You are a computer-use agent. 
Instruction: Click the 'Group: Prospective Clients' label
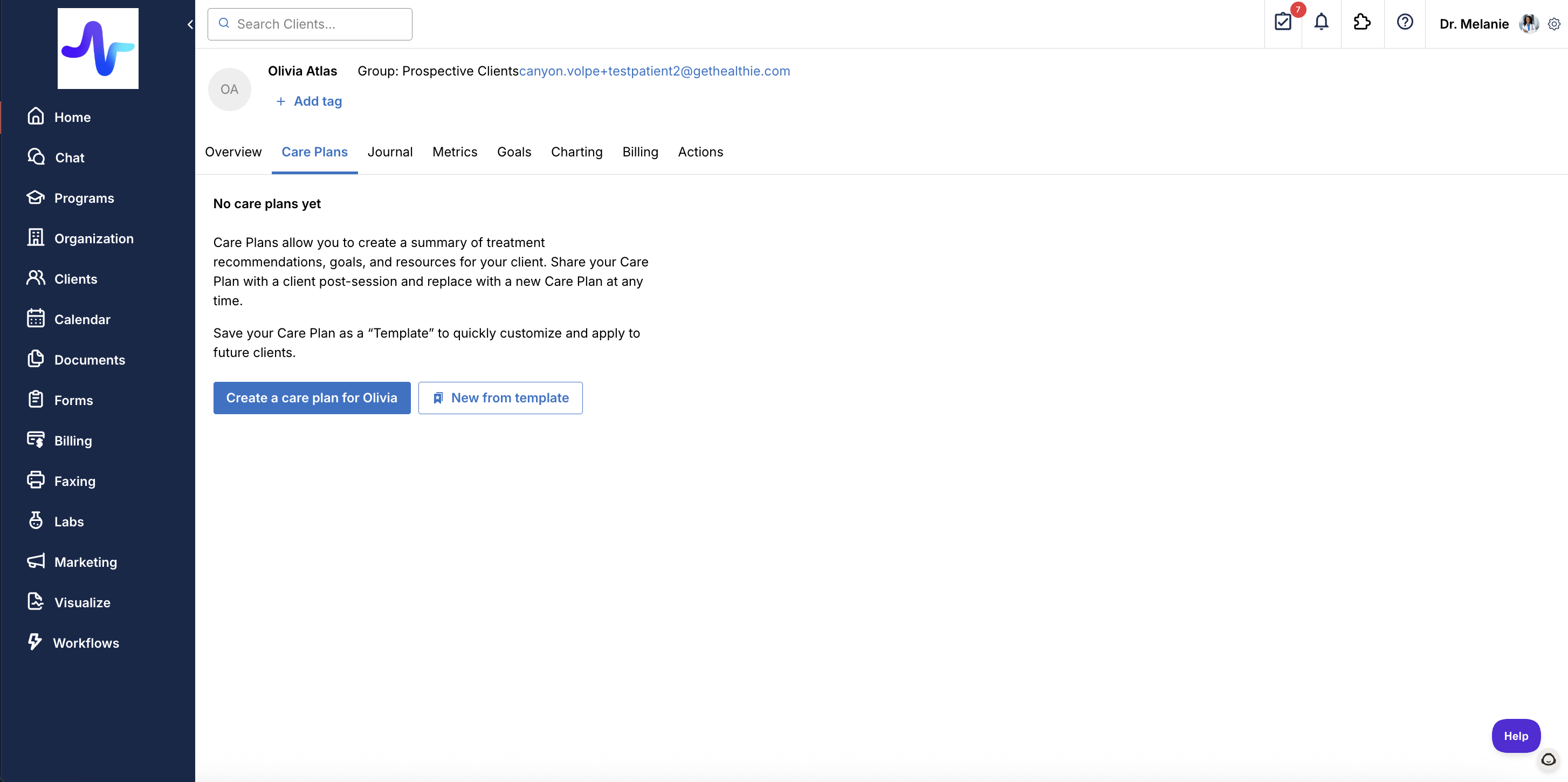click(438, 71)
